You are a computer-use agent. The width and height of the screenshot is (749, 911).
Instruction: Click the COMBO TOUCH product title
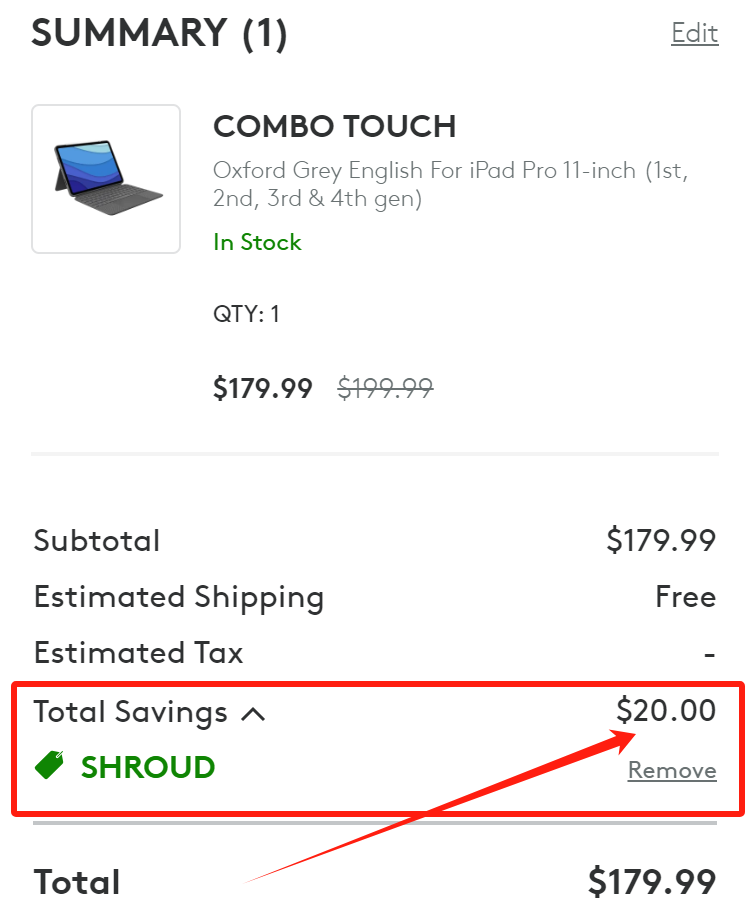[334, 126]
